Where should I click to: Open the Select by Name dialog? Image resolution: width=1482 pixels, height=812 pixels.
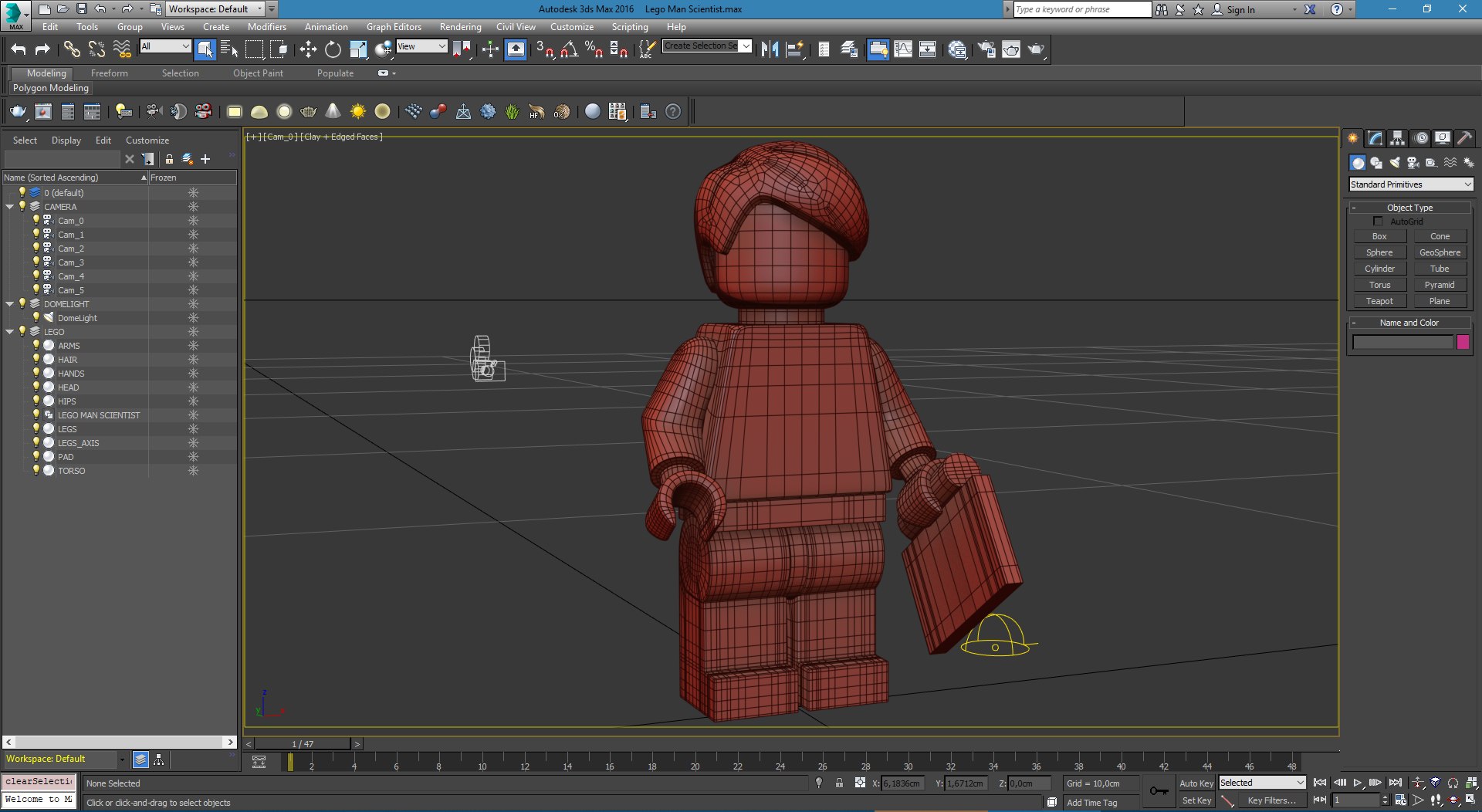pyautogui.click(x=229, y=49)
